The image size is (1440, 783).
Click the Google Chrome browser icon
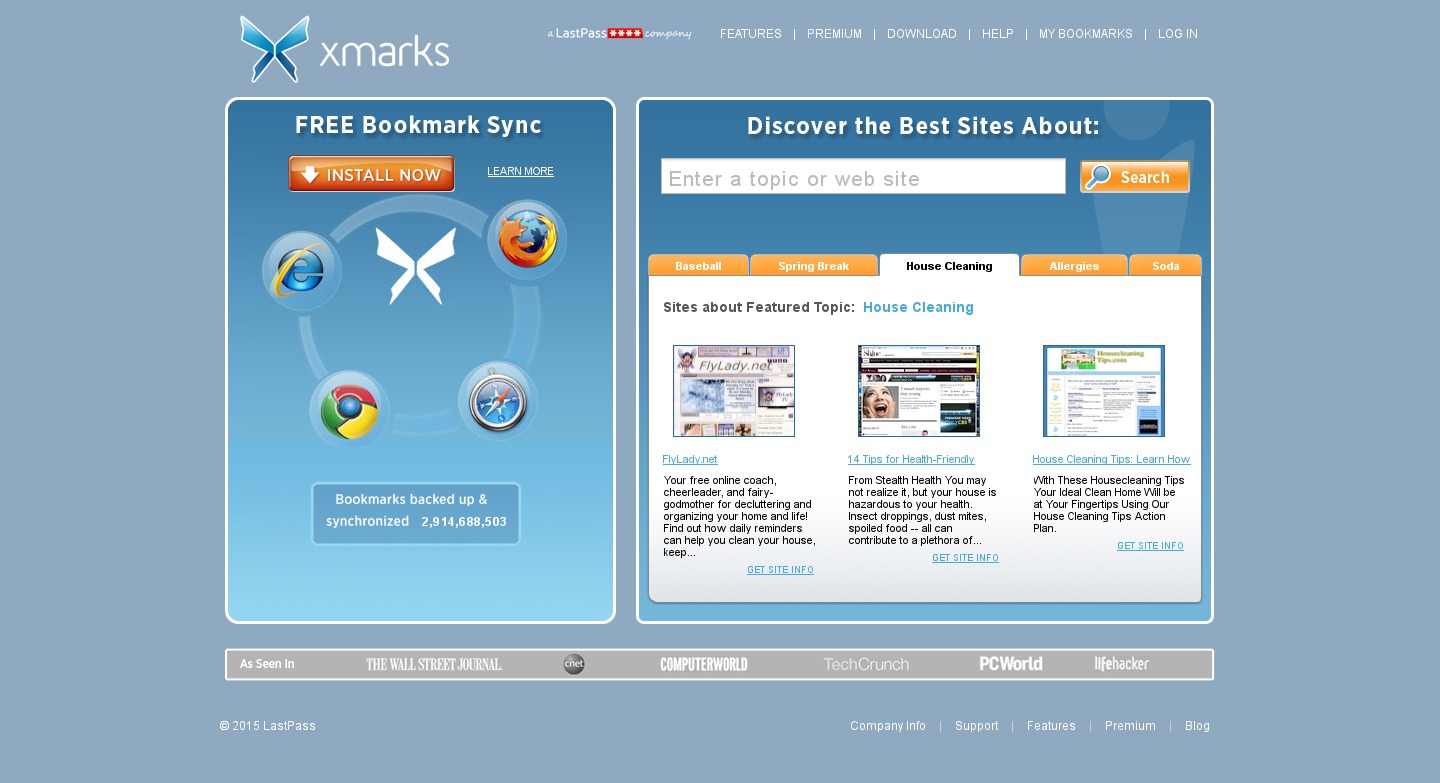coord(348,409)
